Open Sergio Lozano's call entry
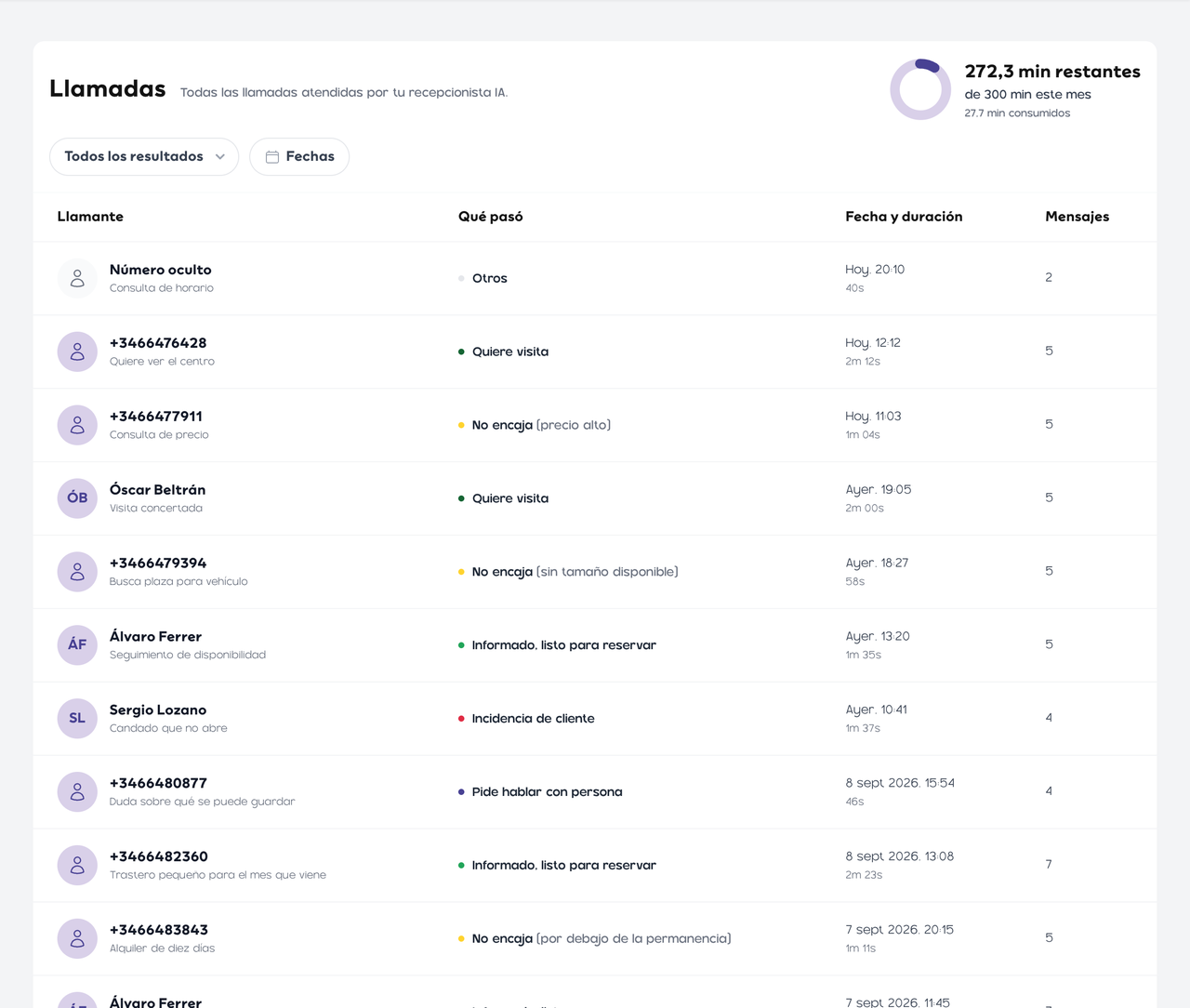 pos(595,719)
